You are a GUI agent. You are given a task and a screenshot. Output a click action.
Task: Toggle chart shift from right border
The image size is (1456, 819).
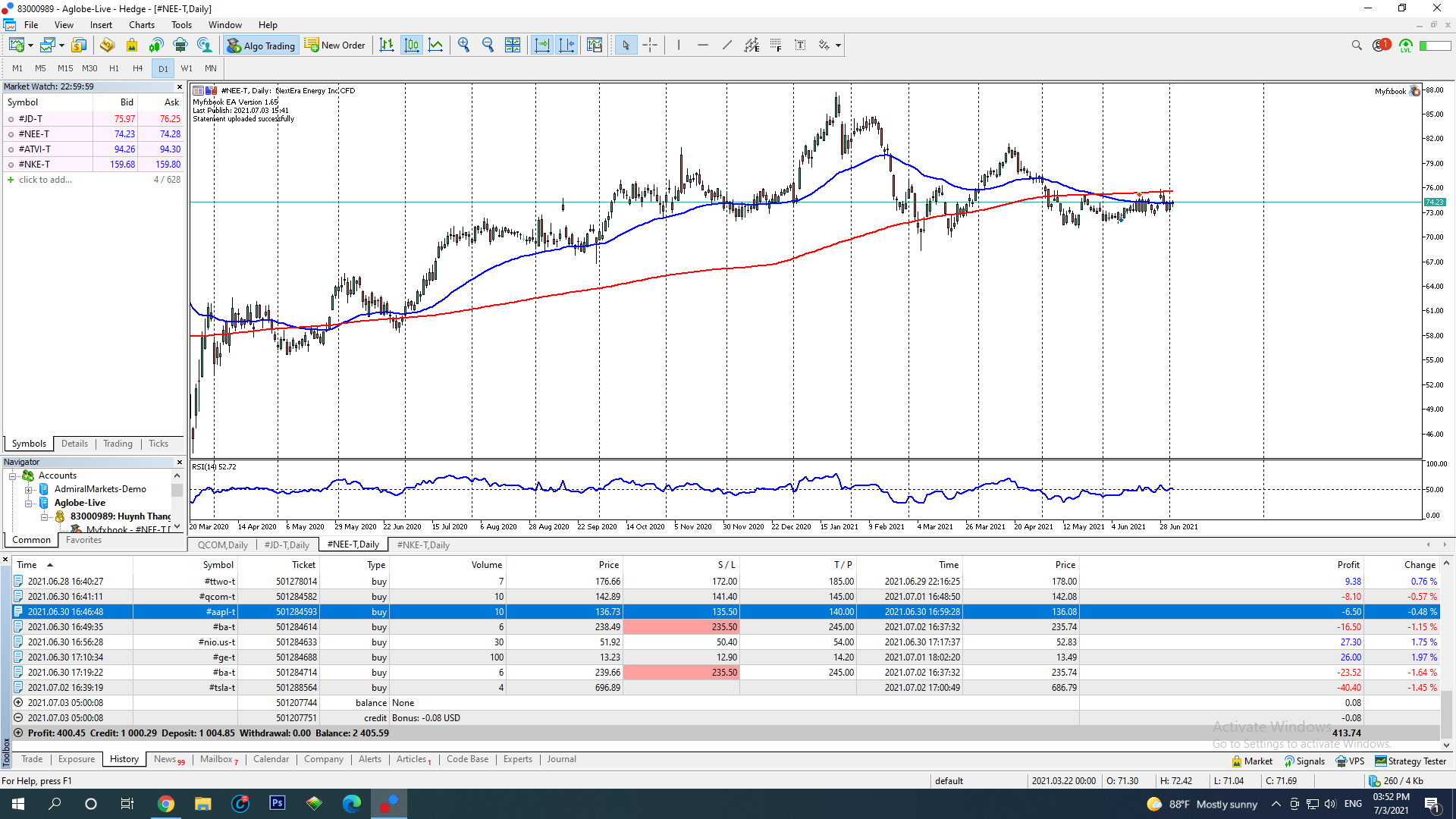pyautogui.click(x=566, y=45)
